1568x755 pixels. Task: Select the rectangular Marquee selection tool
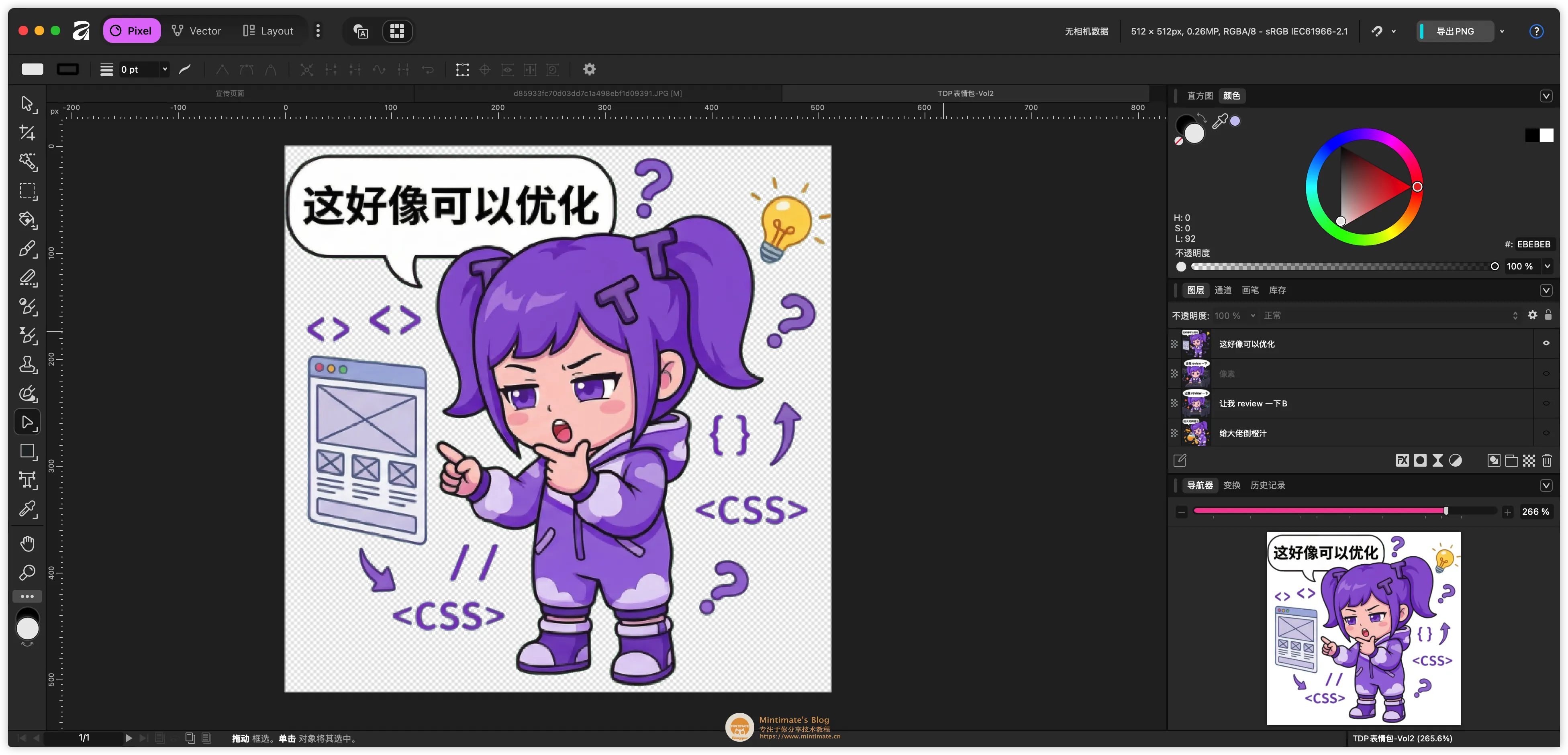tap(28, 191)
